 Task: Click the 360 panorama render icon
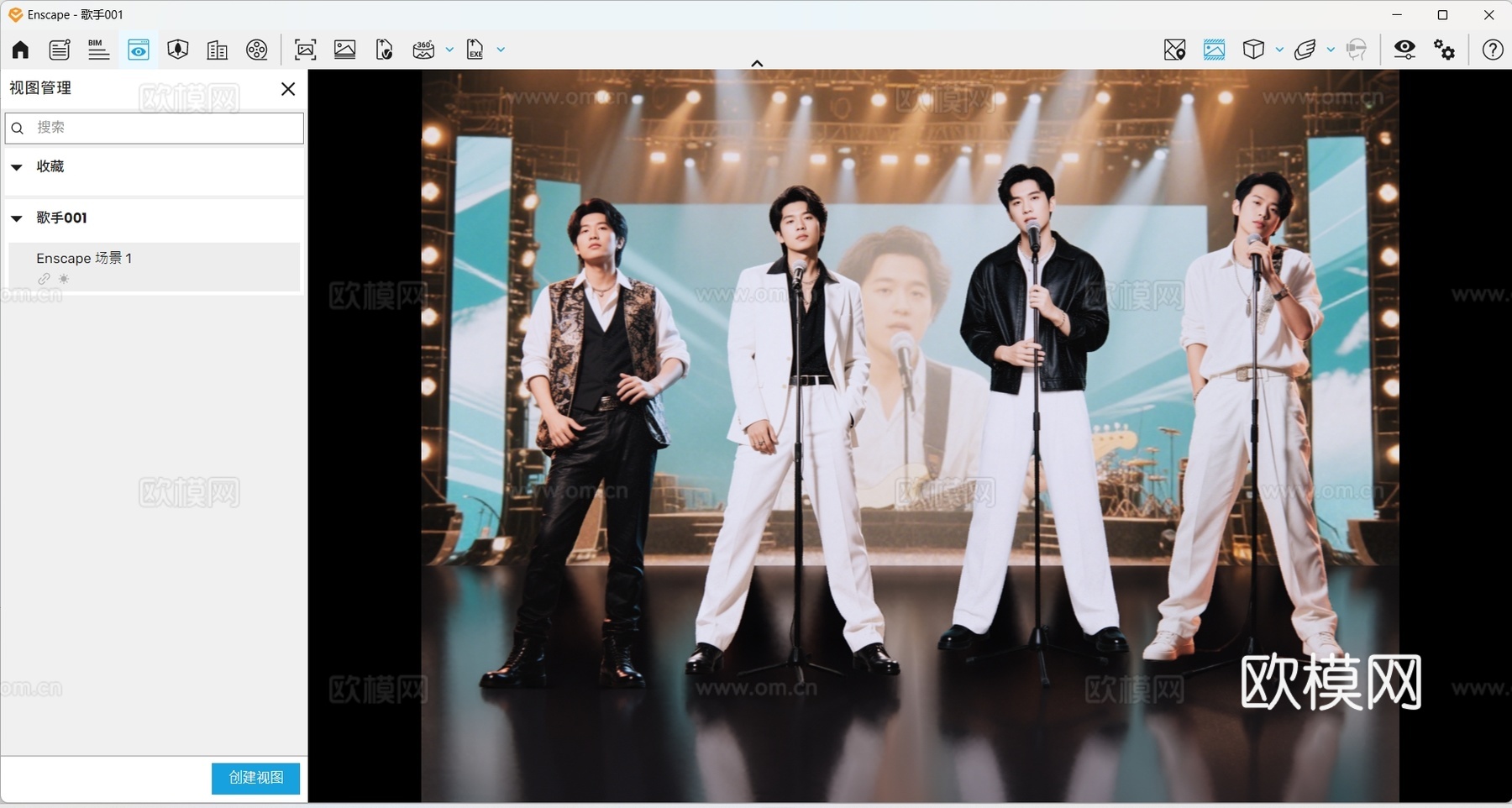click(x=423, y=50)
